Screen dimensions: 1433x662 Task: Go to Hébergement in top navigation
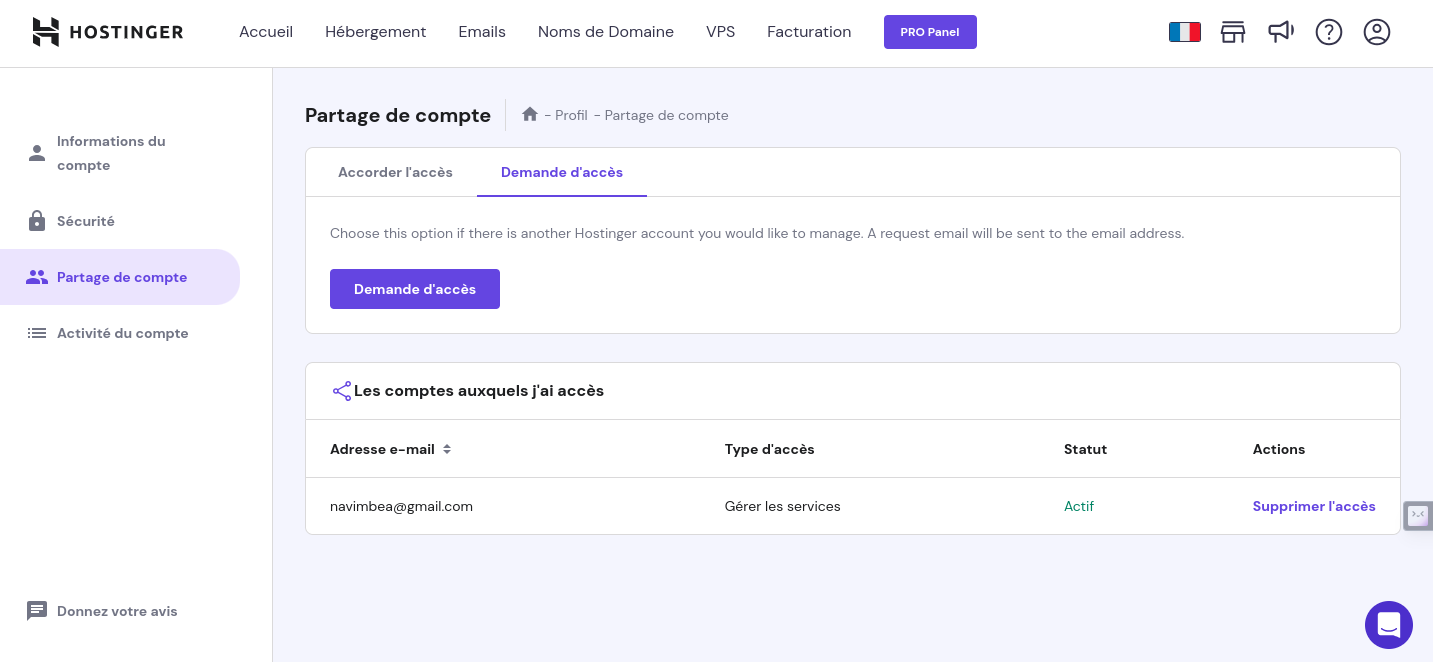coord(375,32)
